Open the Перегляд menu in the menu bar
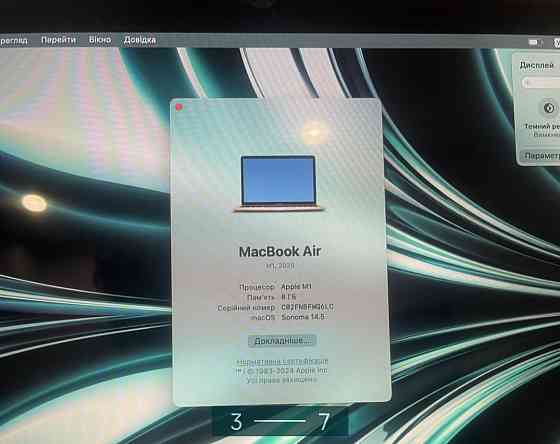Viewport: 560px width, 444px height. tap(13, 40)
